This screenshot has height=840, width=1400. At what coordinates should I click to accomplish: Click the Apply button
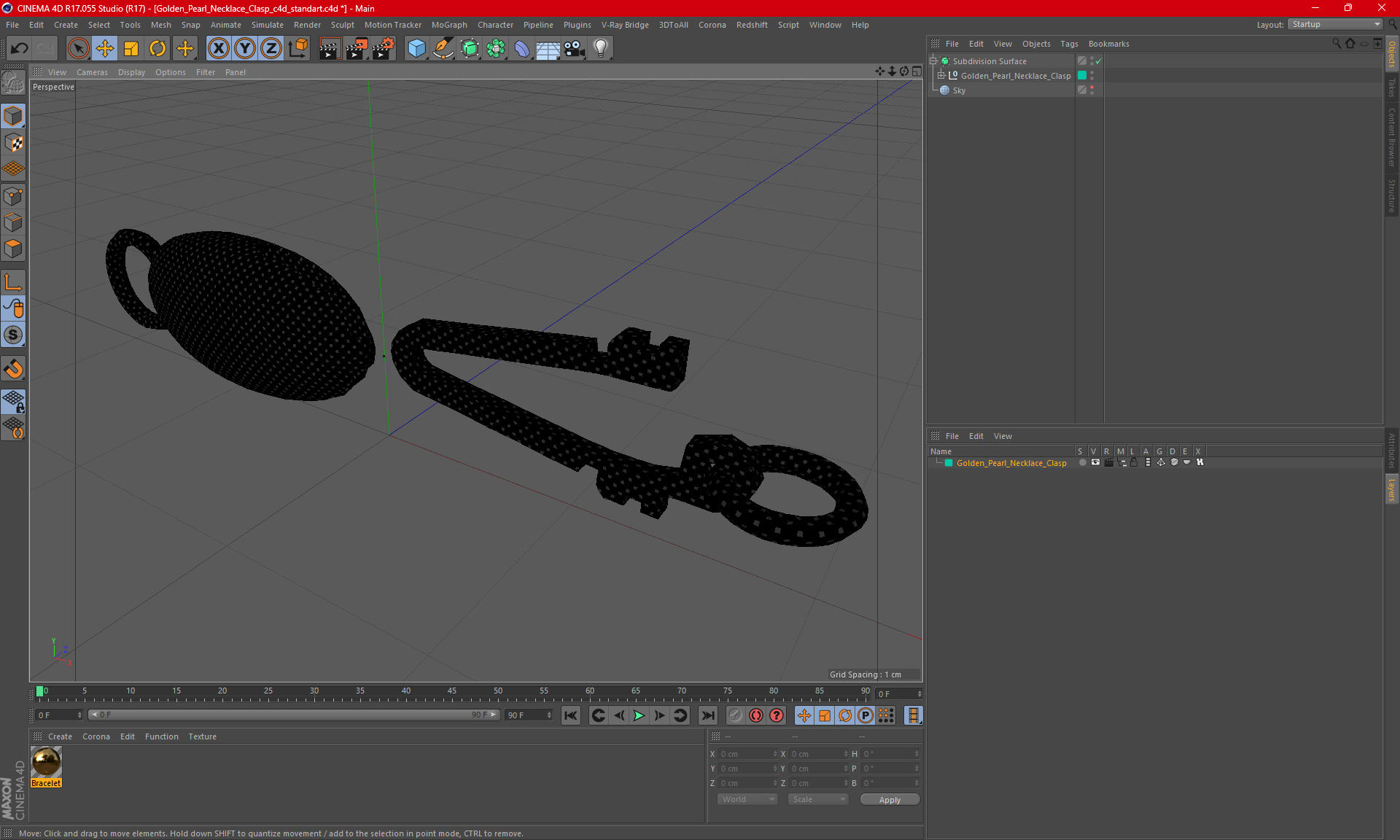(890, 800)
